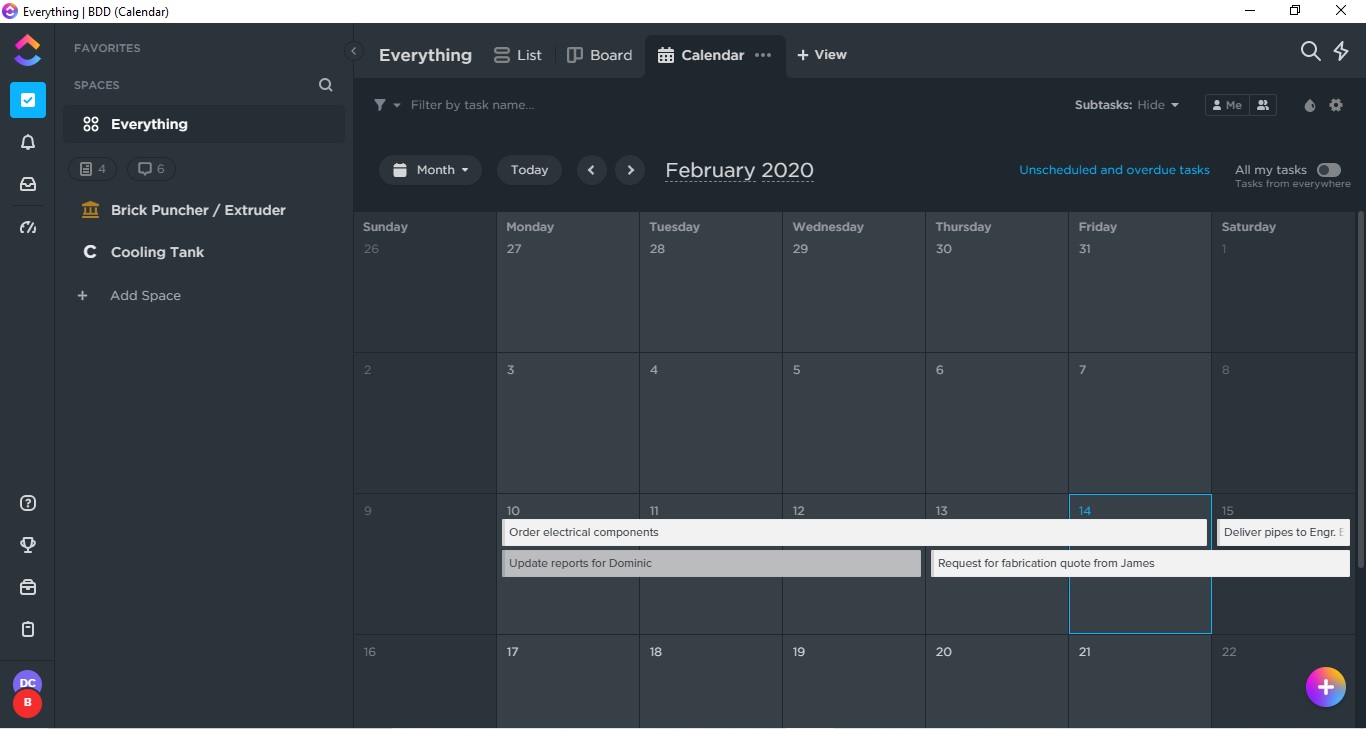
Task: Open the dashboards gauge icon
Action: tap(28, 228)
